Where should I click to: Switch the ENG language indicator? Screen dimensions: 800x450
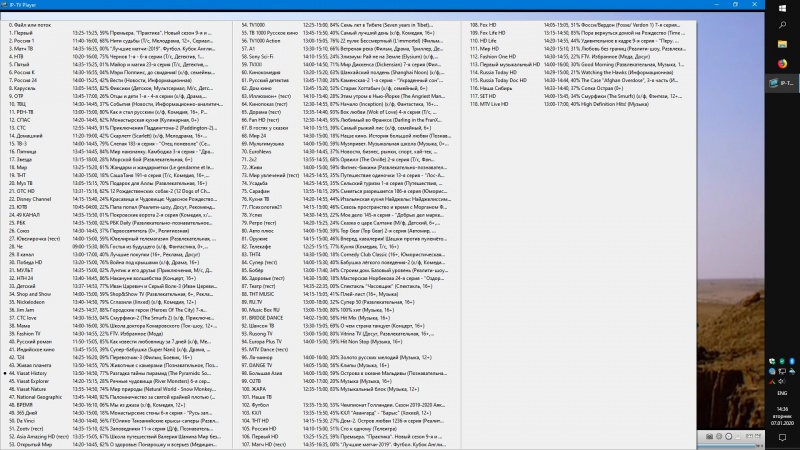[x=782, y=393]
